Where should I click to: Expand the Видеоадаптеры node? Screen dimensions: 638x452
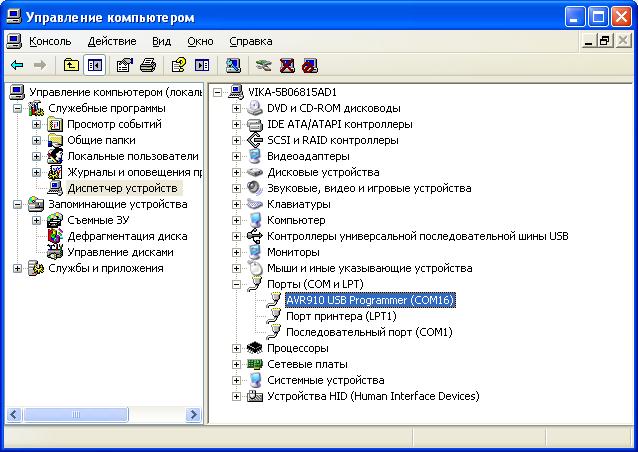pyautogui.click(x=236, y=156)
